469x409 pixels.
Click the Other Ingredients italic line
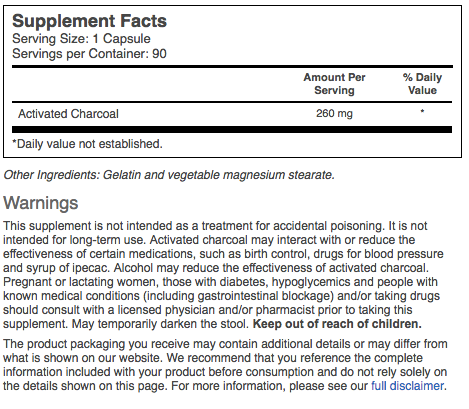tap(169, 175)
